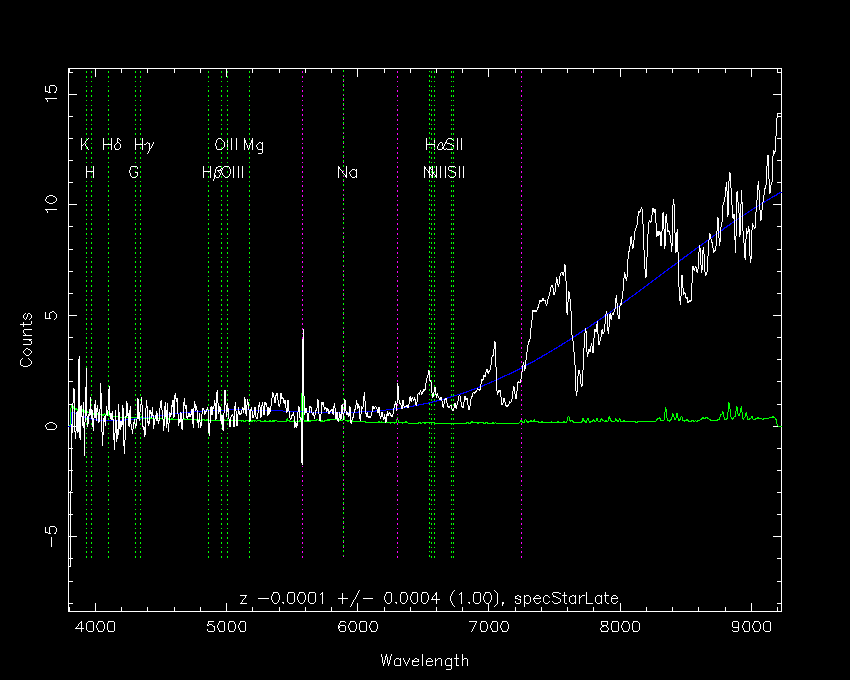850x680 pixels.
Task: Click the upper OIII label beside Mg
Action: 226,145
